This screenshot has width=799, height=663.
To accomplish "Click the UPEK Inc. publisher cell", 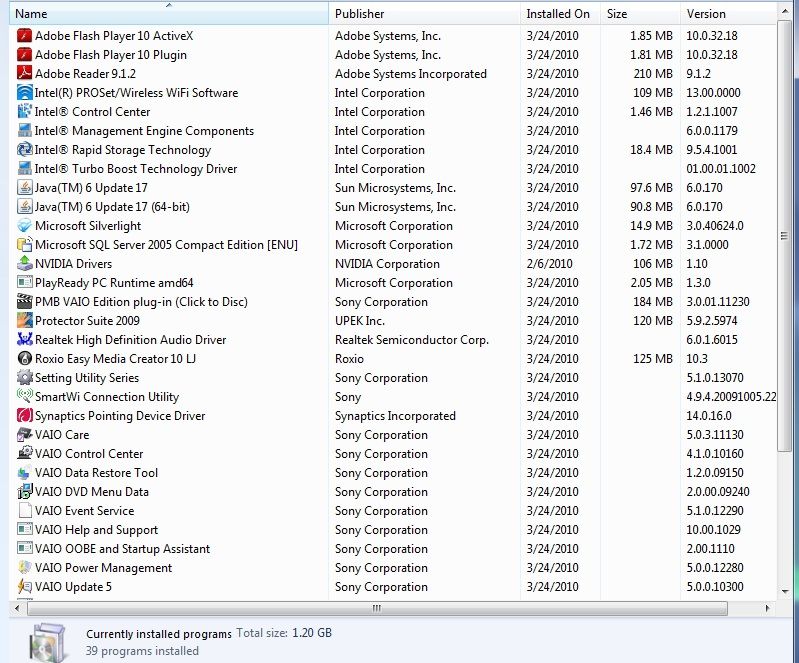I will pos(360,321).
